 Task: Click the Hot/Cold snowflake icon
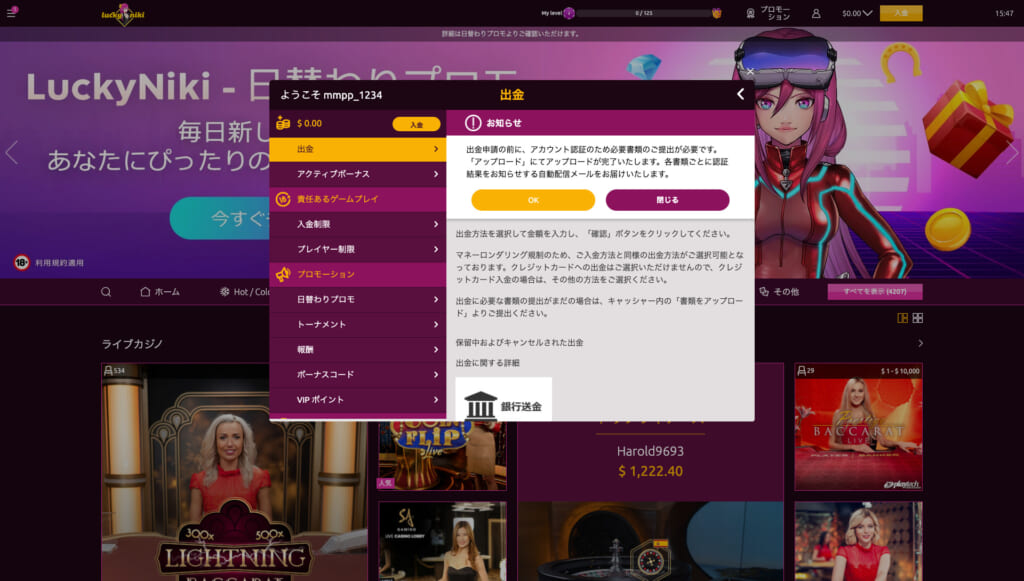225,292
